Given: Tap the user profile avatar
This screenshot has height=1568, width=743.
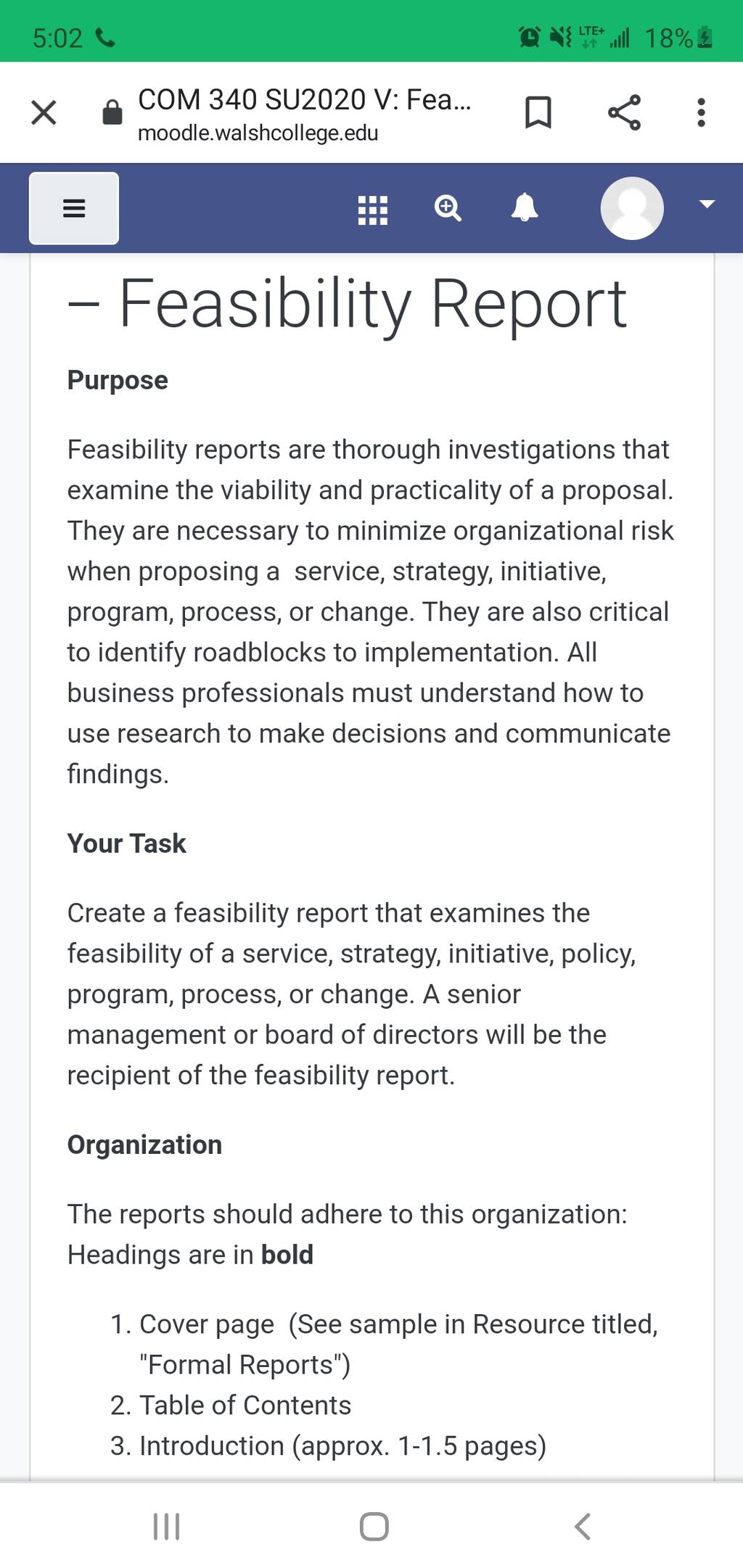Looking at the screenshot, I should (x=632, y=208).
